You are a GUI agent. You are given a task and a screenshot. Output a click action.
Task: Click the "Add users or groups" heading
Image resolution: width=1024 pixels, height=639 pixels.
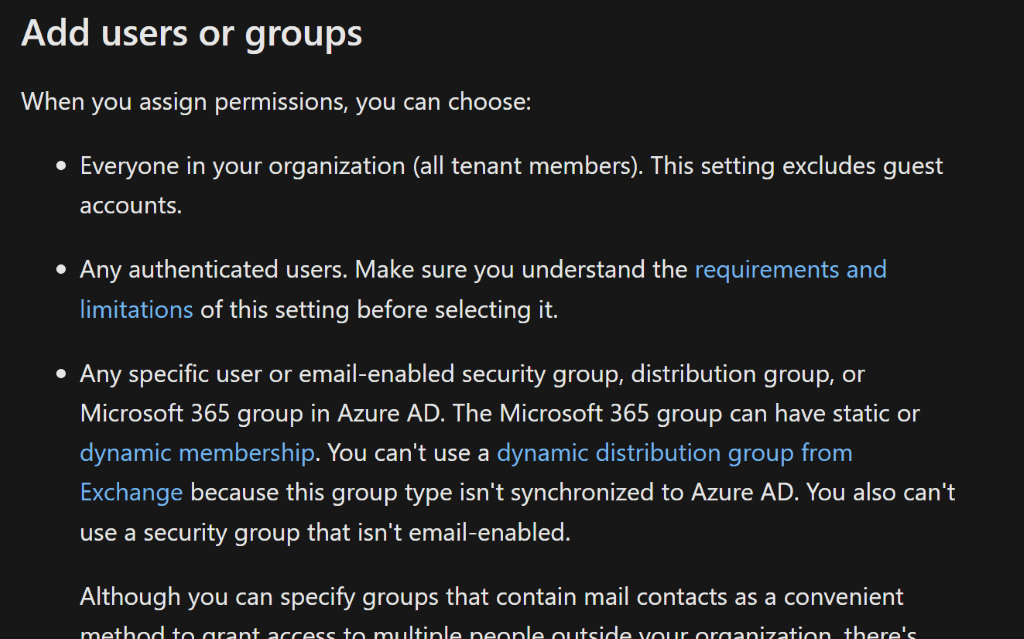tap(191, 33)
